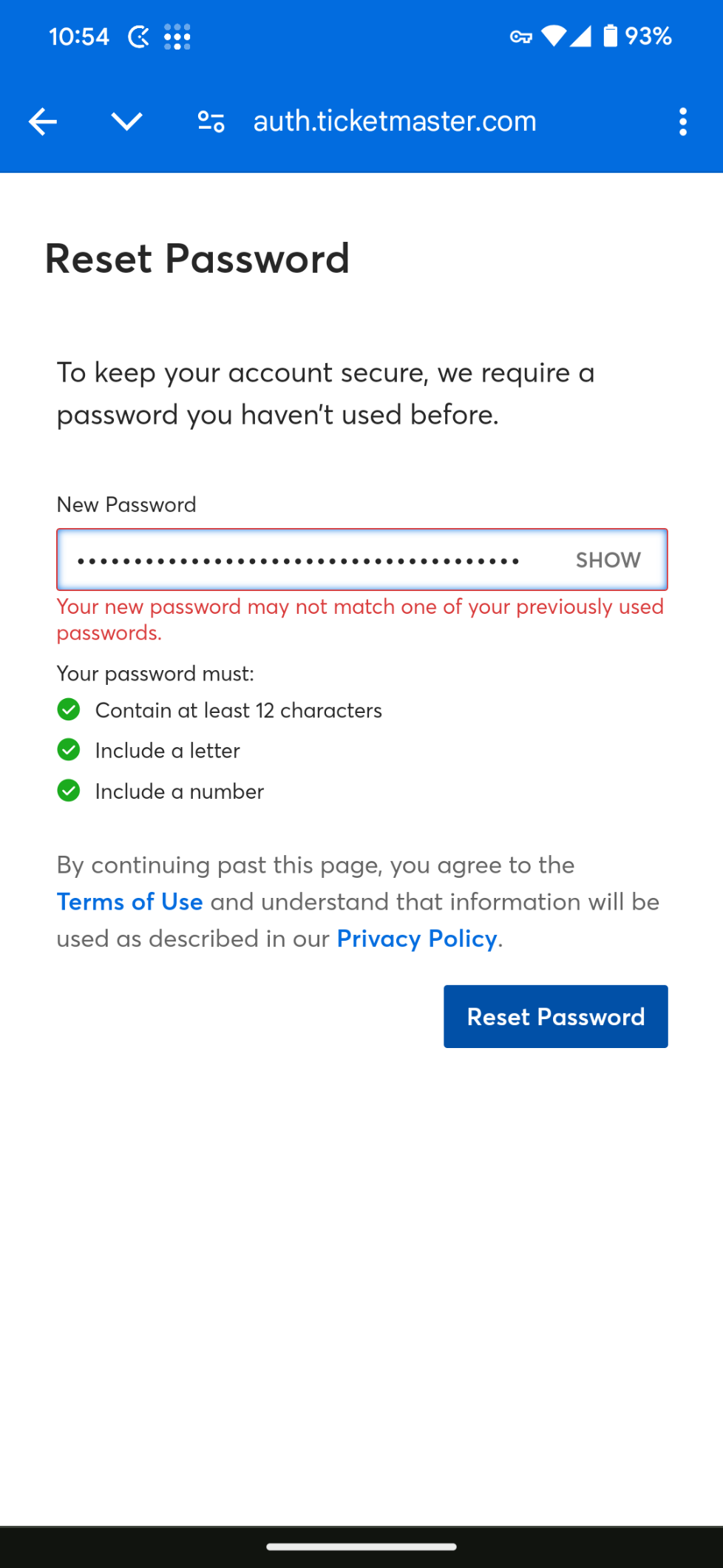
Task: Tap the browser back arrow icon
Action: [x=43, y=121]
